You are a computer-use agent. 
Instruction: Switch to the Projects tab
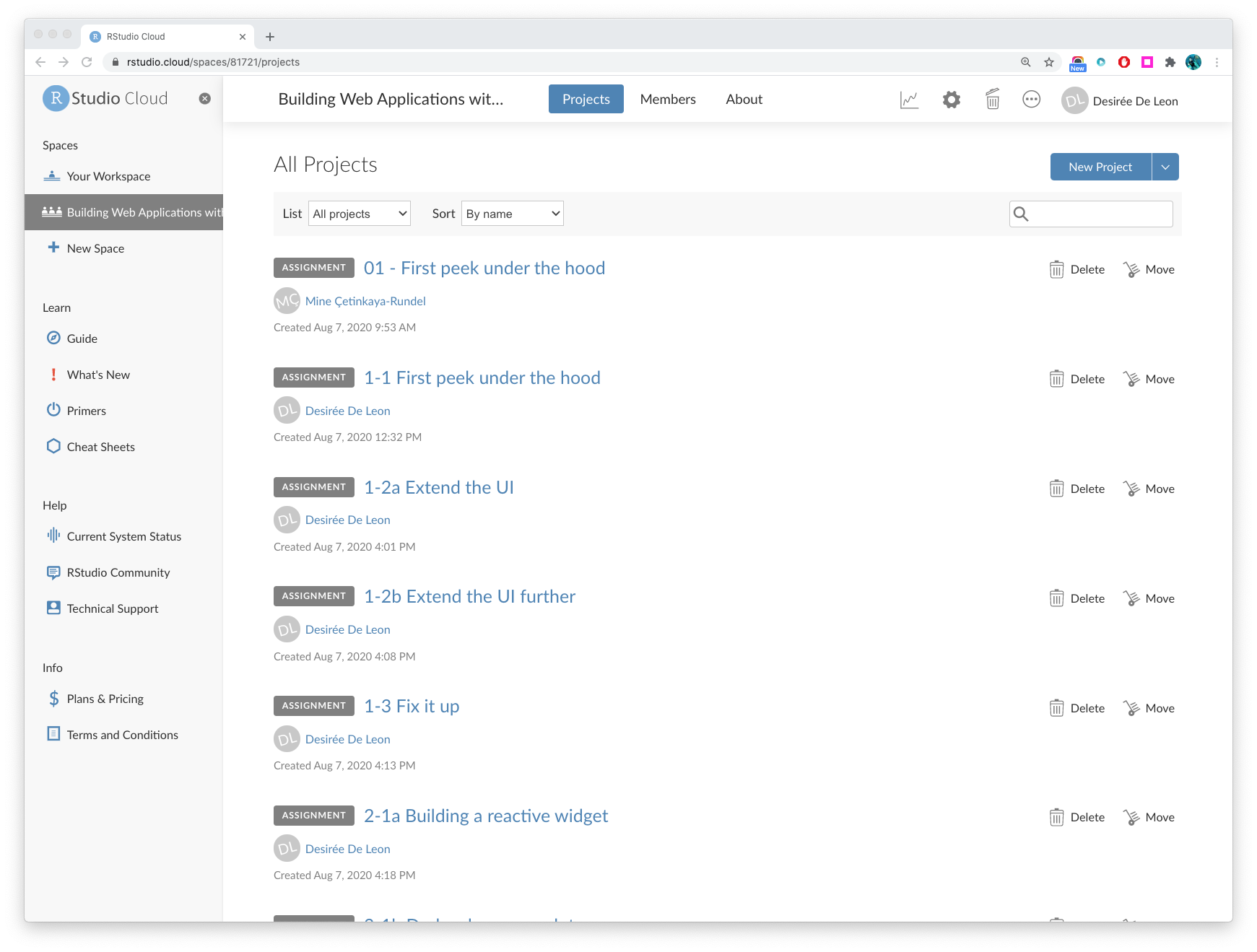tap(586, 100)
